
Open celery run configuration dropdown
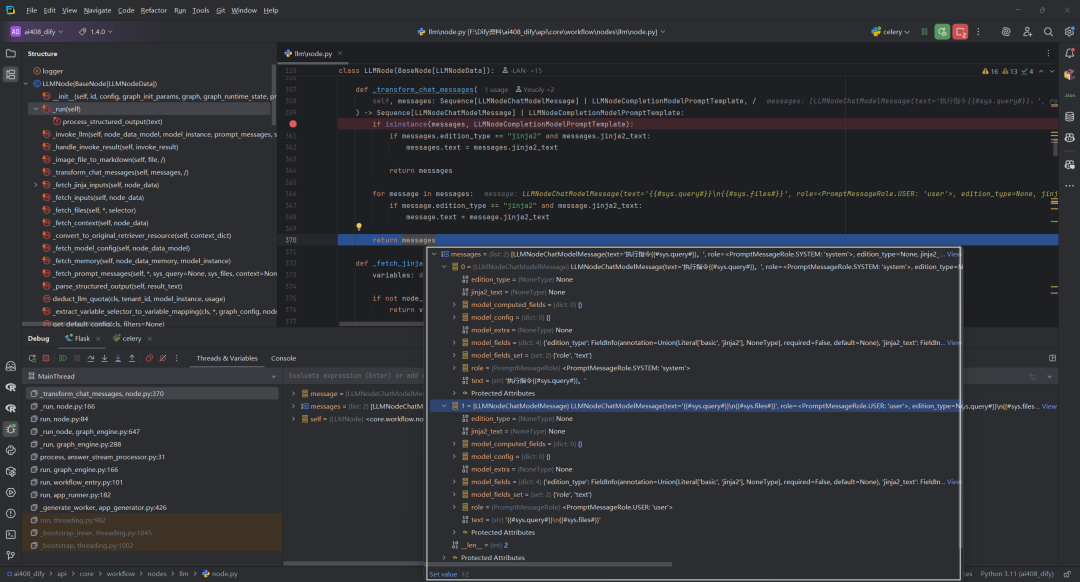tap(890, 32)
